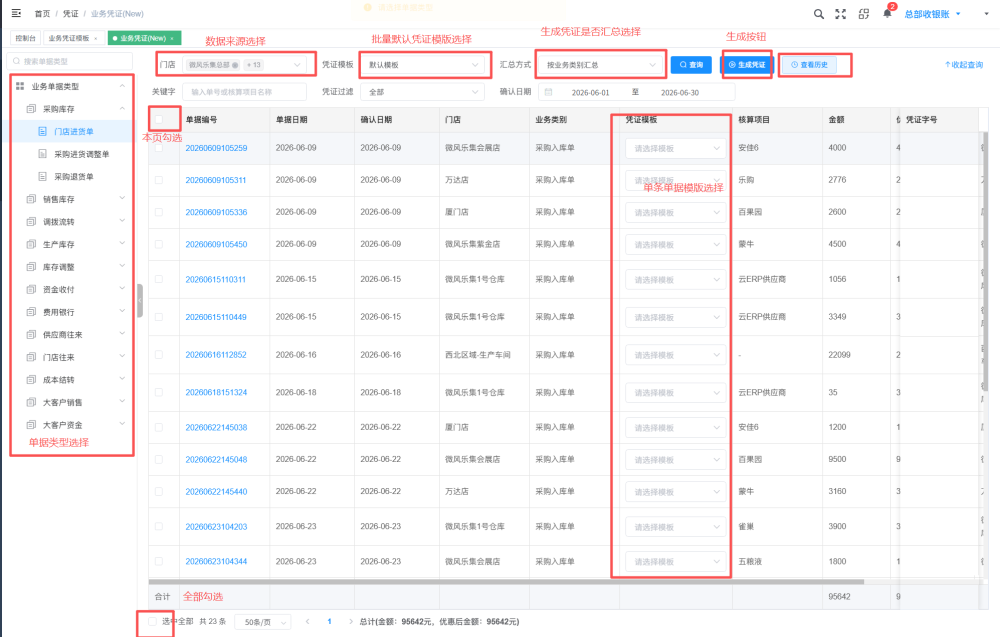Open the 汇总方式 dropdown

600,64
